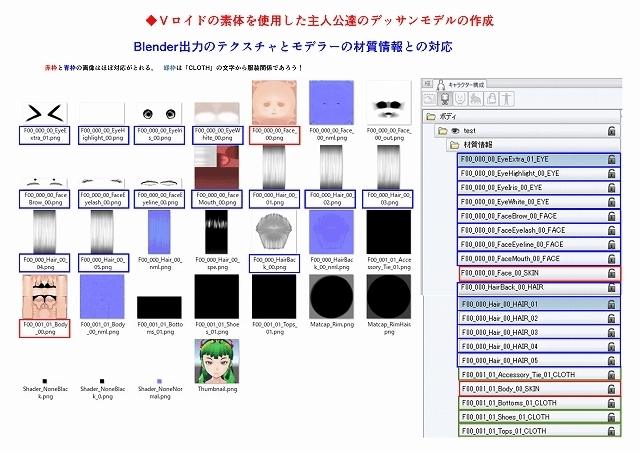The image size is (640, 453).
Task: Toggle the eye visibility icon on test row
Action: [455, 131]
